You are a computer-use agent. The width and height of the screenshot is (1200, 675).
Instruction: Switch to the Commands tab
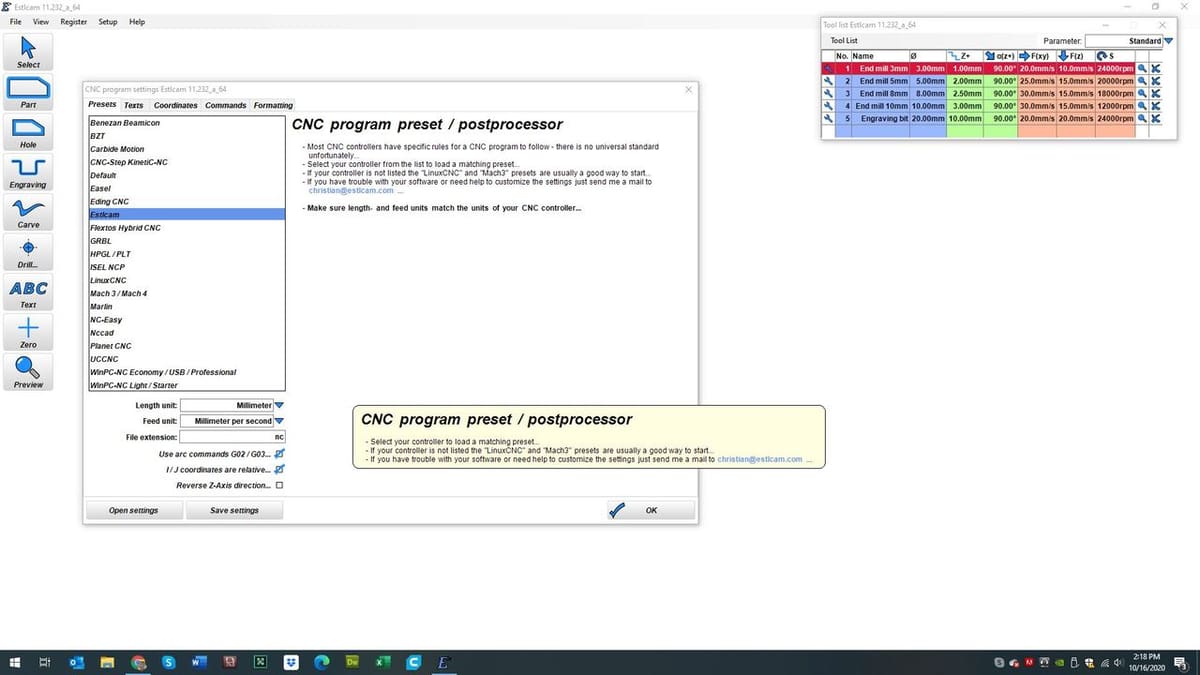tap(226, 105)
